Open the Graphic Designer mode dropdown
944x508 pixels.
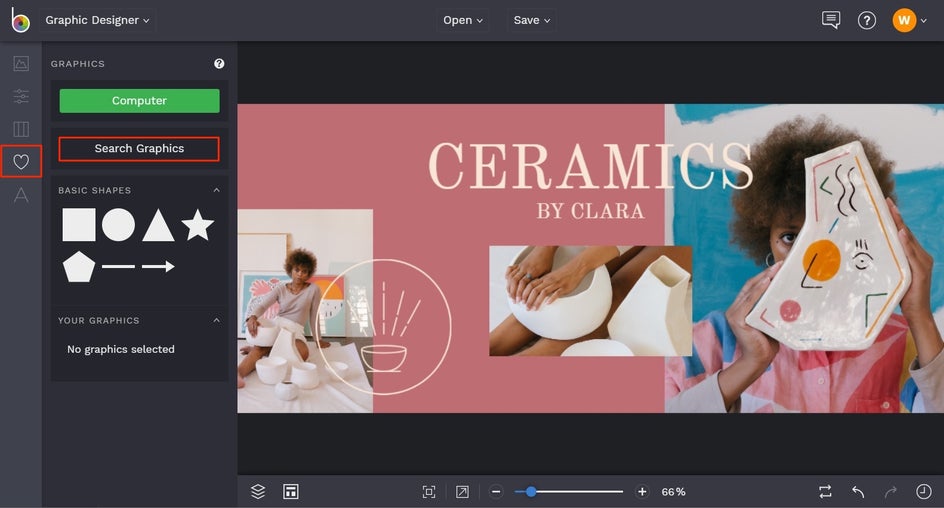tap(98, 20)
